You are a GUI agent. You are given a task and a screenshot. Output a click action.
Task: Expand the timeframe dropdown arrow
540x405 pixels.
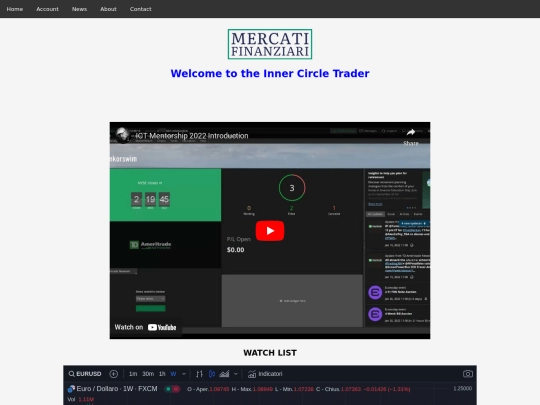(184, 374)
